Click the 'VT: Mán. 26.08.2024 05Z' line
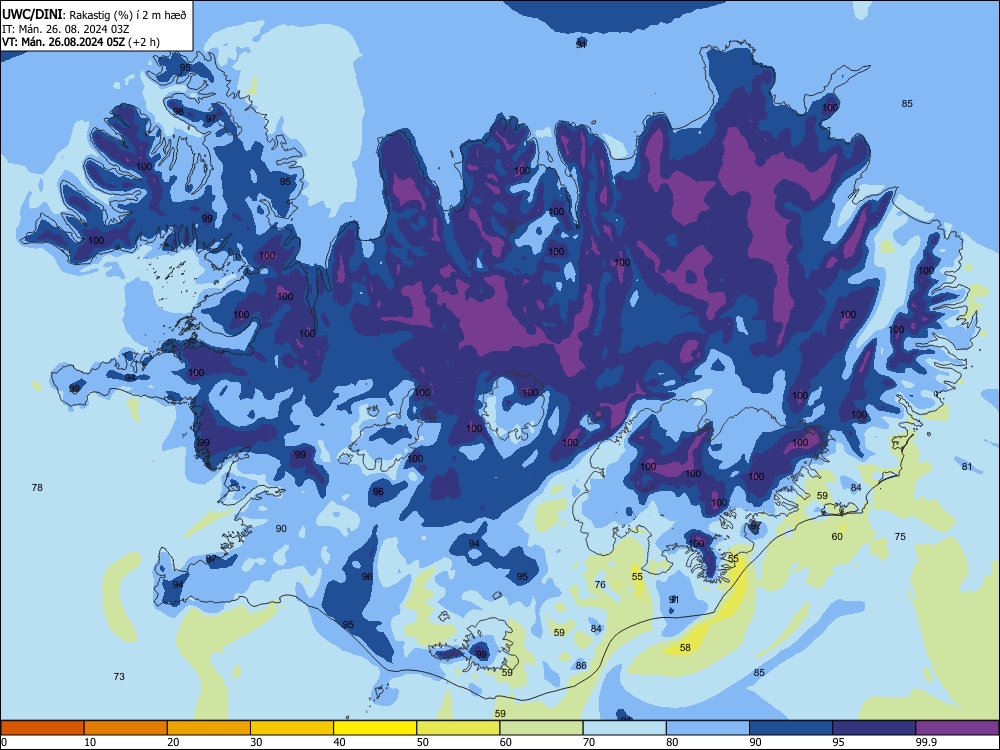Image resolution: width=1000 pixels, height=750 pixels. click(63, 42)
